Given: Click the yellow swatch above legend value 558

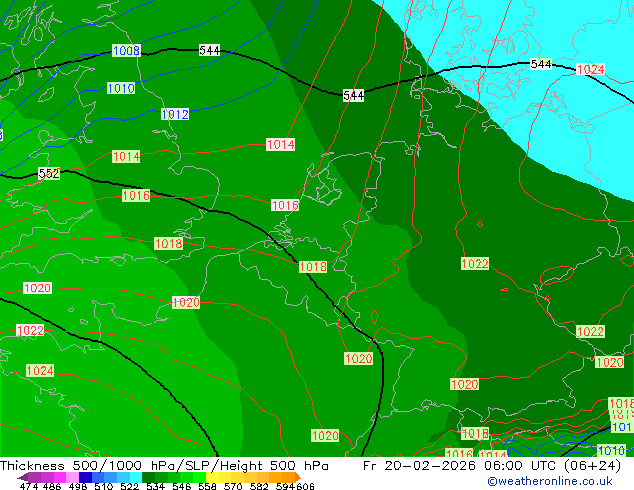Looking at the screenshot, I should (212, 477).
